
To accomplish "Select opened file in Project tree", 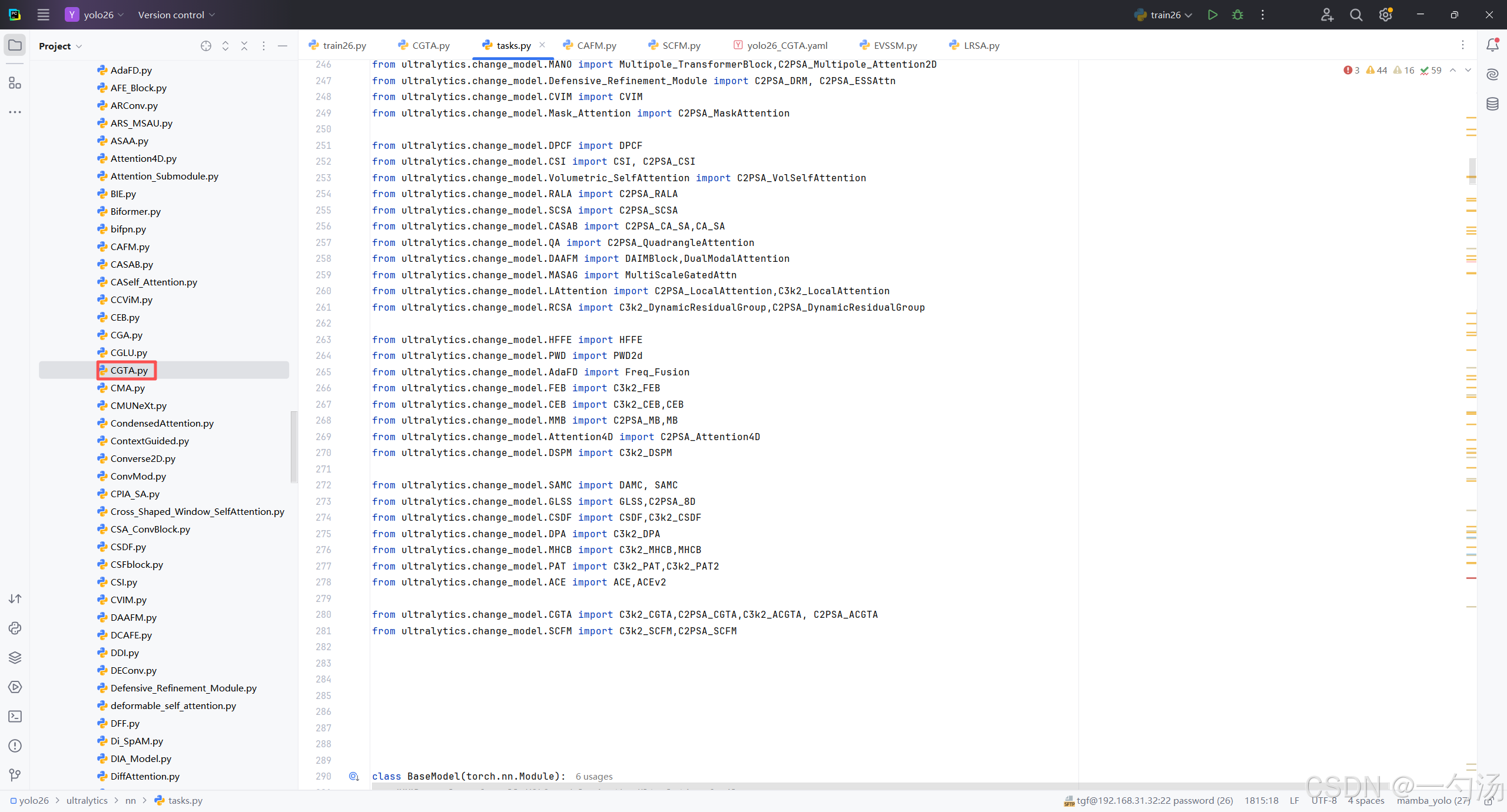I will tap(205, 46).
